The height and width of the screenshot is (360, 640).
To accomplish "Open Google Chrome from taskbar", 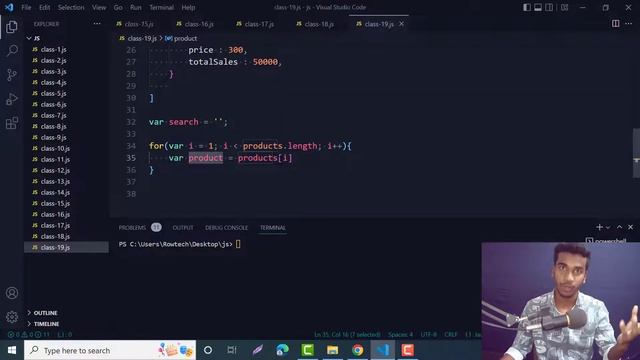I will (358, 350).
